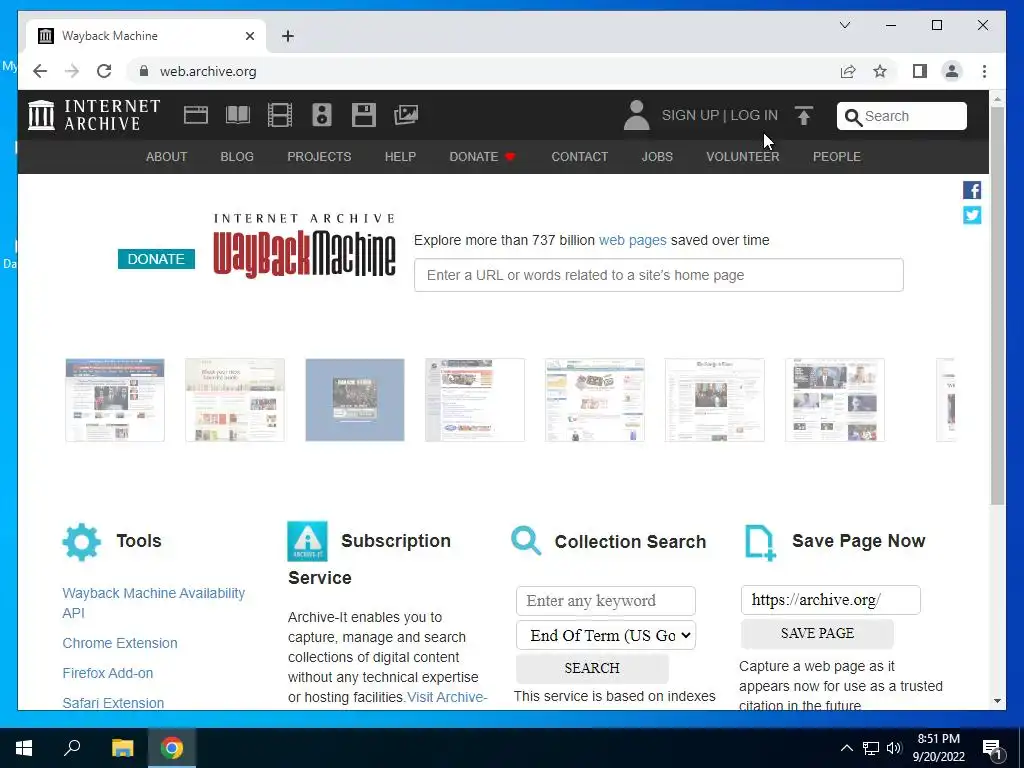Click the teal DONATE button
This screenshot has width=1024, height=768.
point(156,259)
